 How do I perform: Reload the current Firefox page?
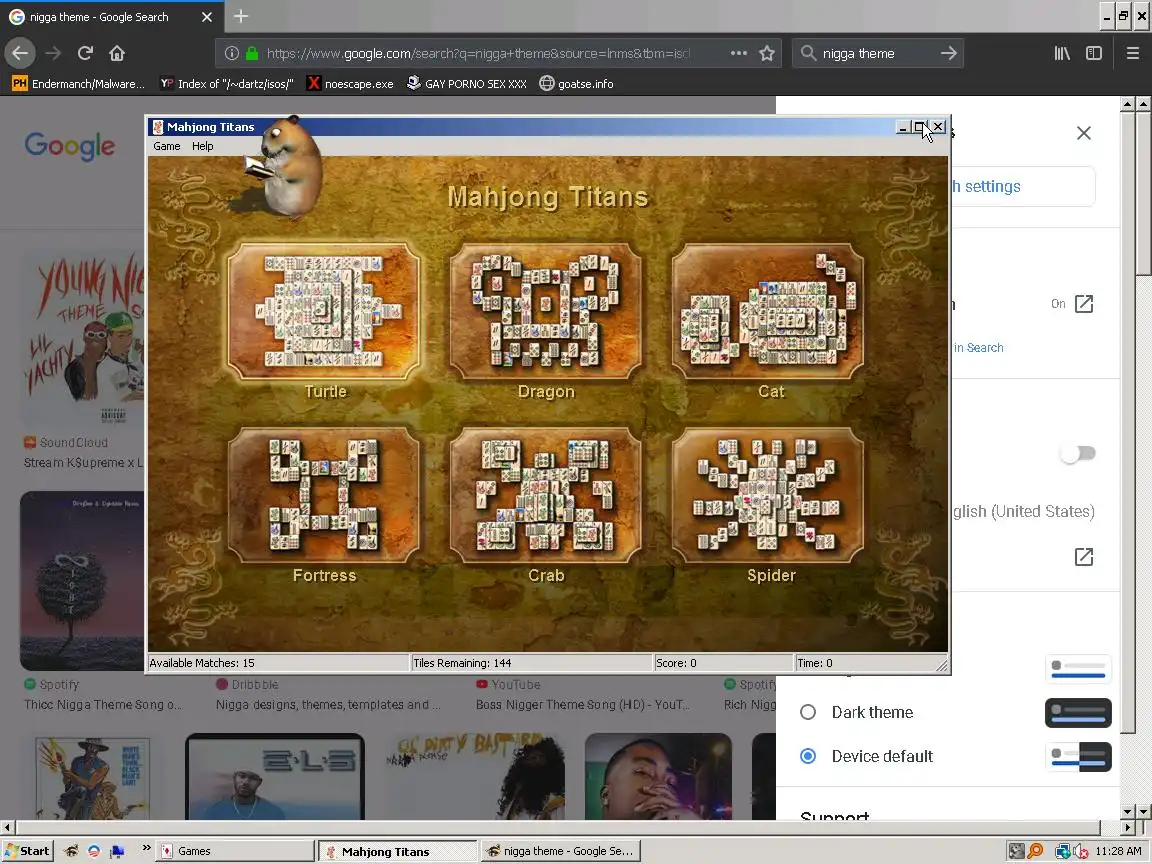coord(85,53)
